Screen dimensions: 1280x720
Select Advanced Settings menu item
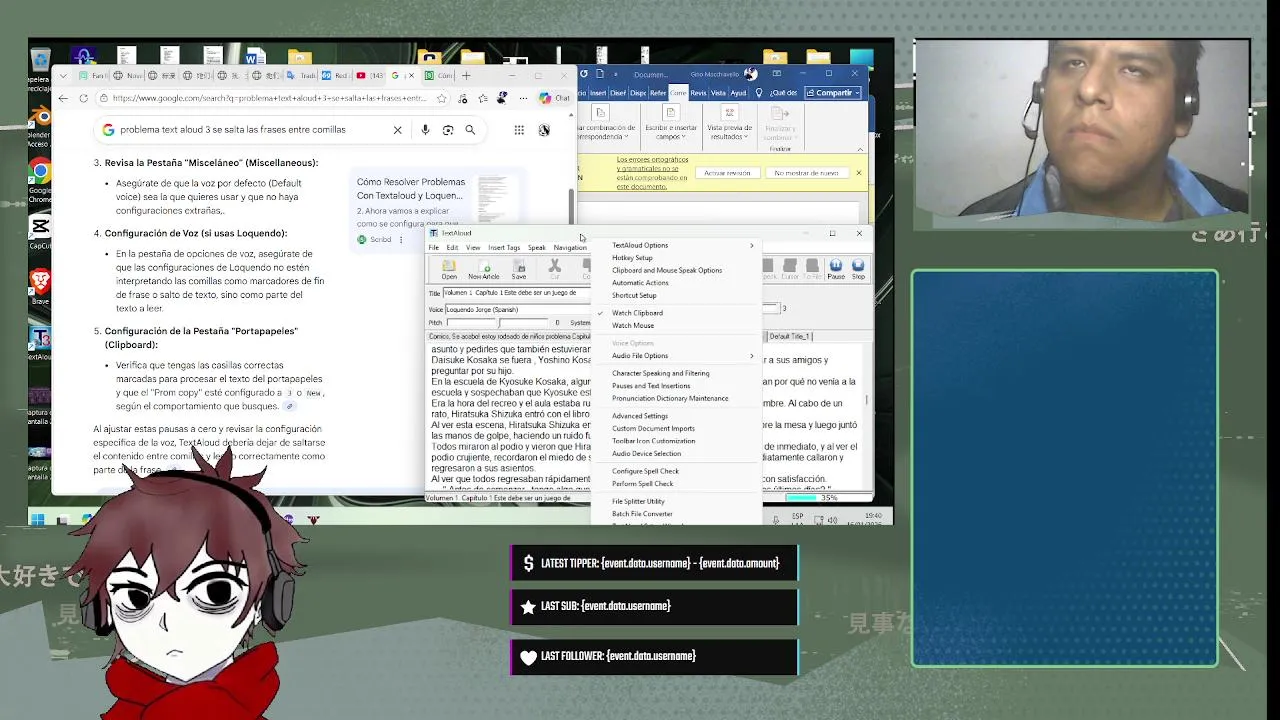point(640,416)
